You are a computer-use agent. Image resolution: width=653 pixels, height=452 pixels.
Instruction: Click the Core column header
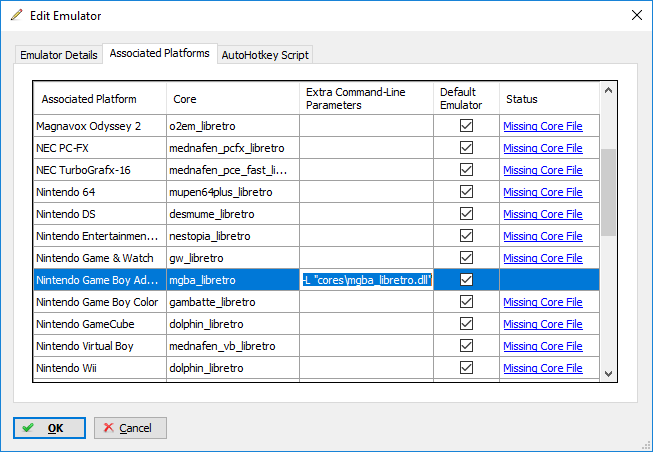(x=233, y=99)
